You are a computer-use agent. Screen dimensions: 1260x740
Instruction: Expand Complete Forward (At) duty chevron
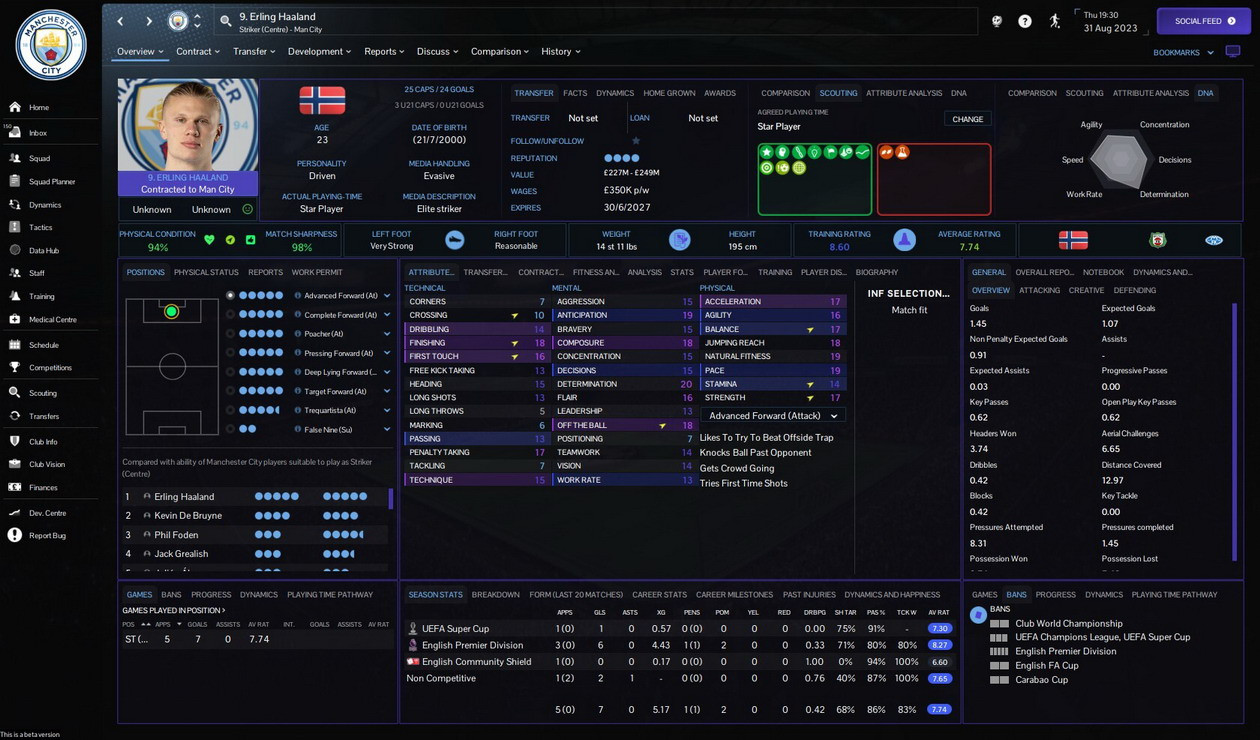387,315
